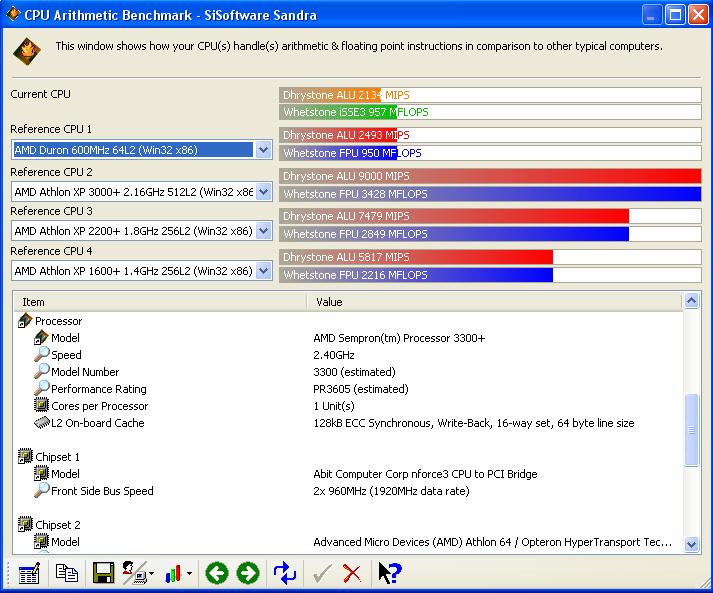The image size is (713, 593).
Task: Open the Options table icon in toolbar
Action: (29, 573)
